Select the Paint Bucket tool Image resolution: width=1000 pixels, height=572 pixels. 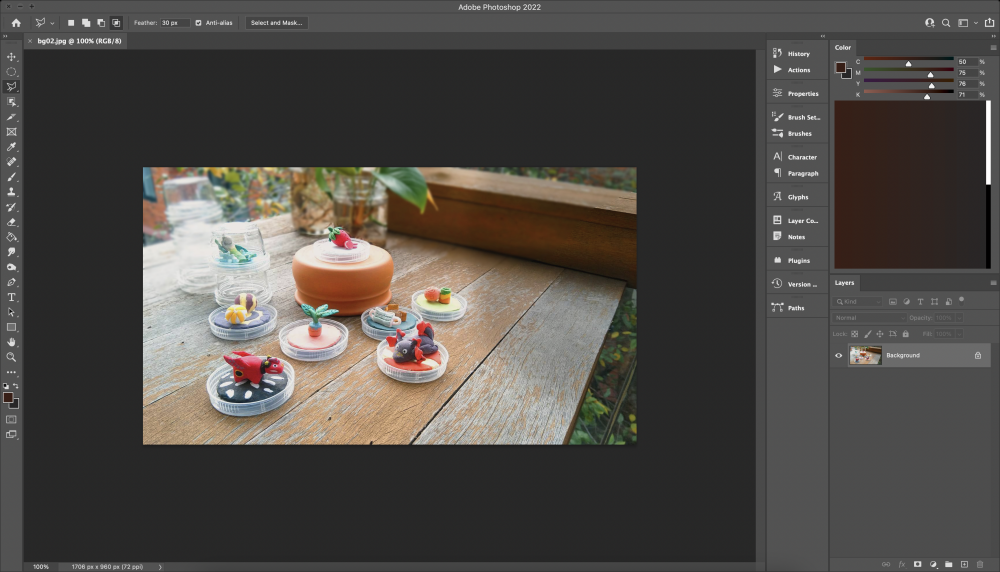pos(11,237)
